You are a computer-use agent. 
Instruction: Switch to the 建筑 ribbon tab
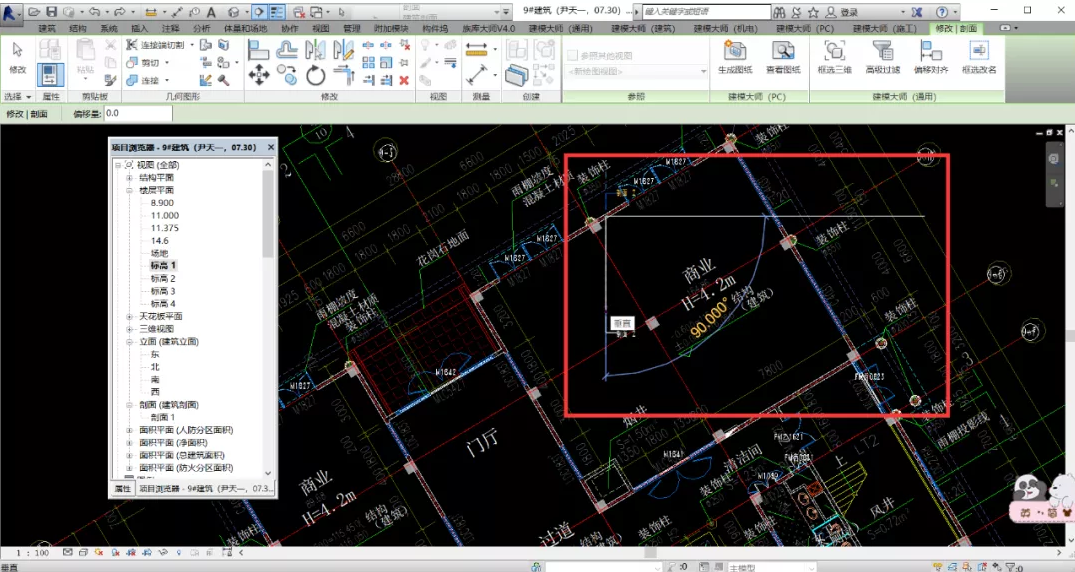[47, 29]
